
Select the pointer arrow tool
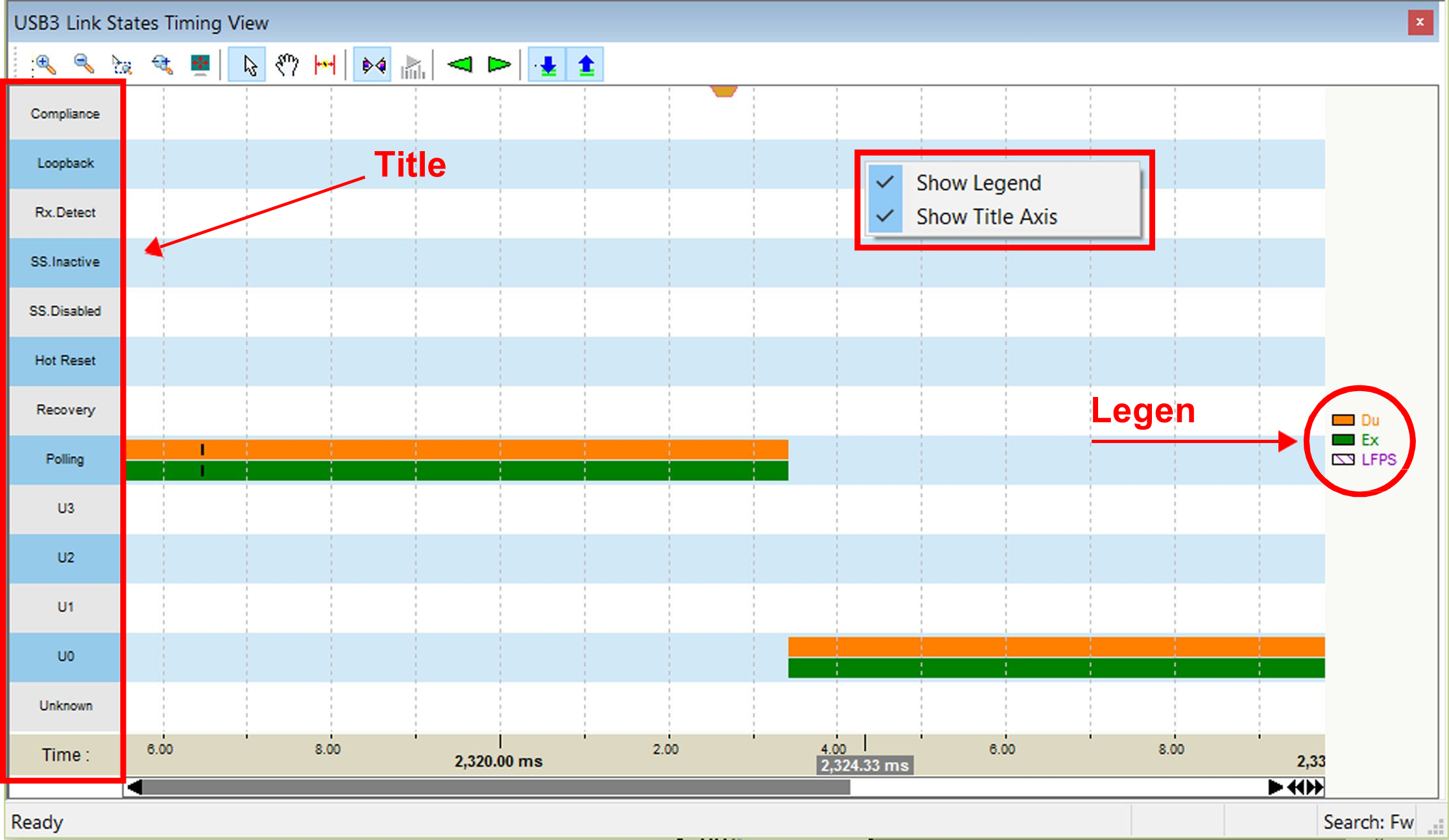pos(248,65)
